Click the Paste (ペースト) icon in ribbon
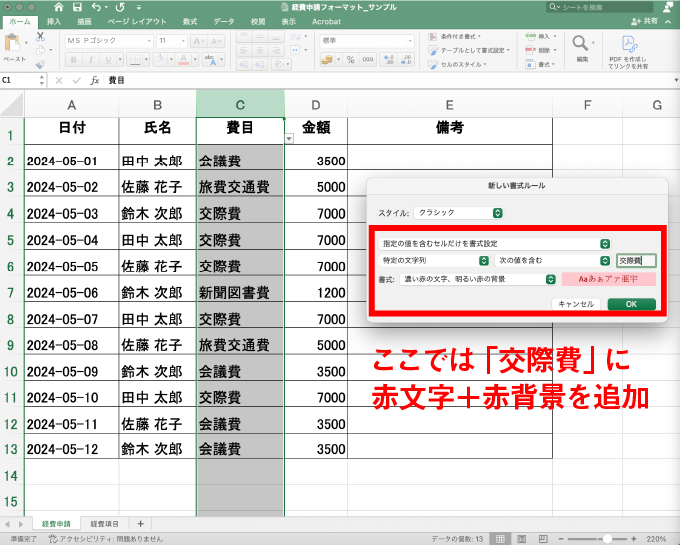The height and width of the screenshot is (545, 680). [x=14, y=45]
